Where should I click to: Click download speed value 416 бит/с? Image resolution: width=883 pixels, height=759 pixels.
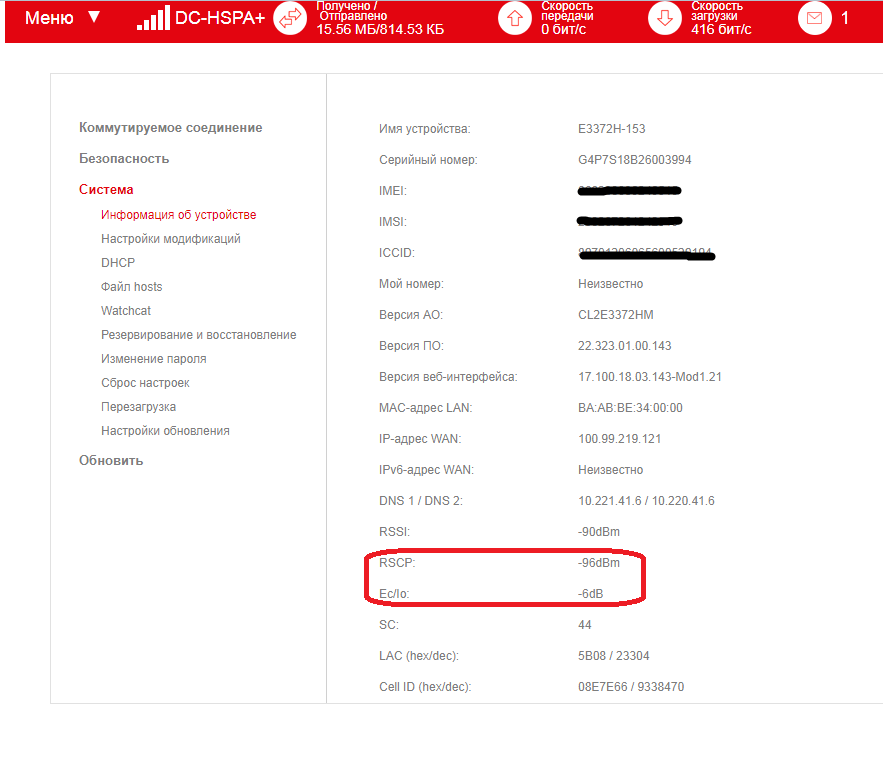pos(721,29)
